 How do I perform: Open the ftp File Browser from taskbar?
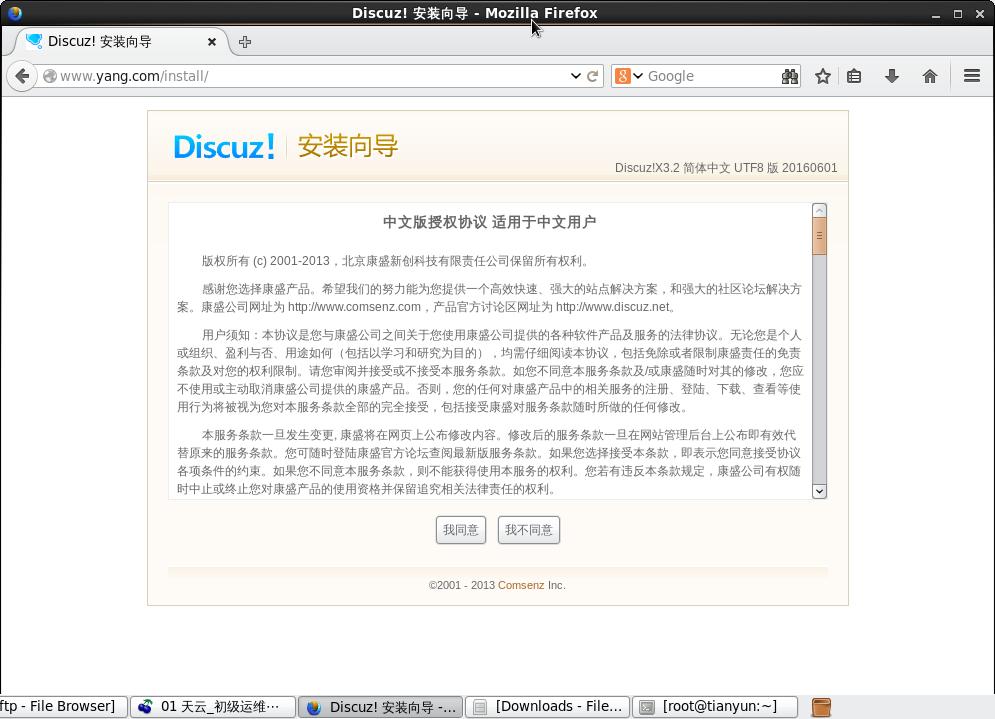click(60, 706)
